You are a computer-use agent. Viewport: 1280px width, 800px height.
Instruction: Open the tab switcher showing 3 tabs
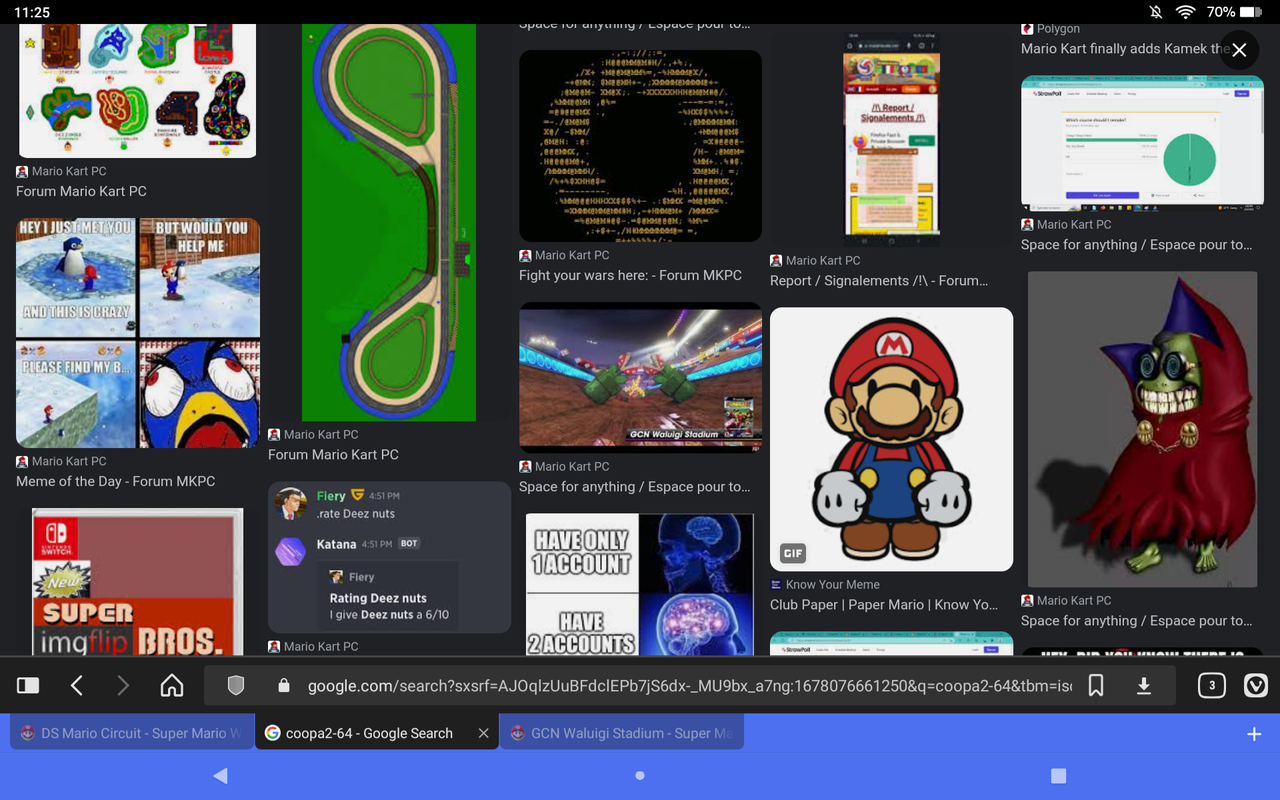point(1211,685)
